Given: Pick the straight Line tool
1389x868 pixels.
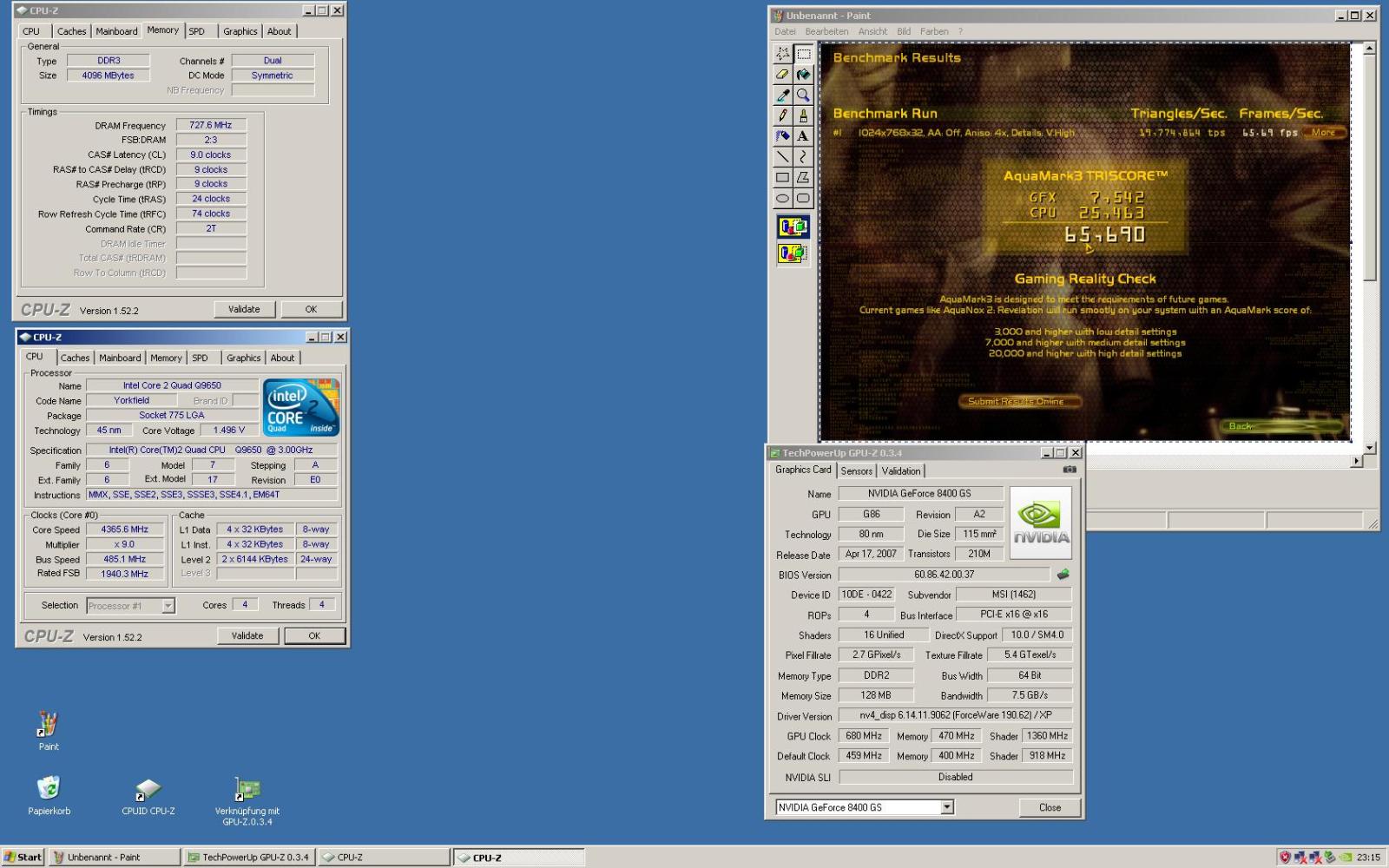Looking at the screenshot, I should pyautogui.click(x=783, y=157).
